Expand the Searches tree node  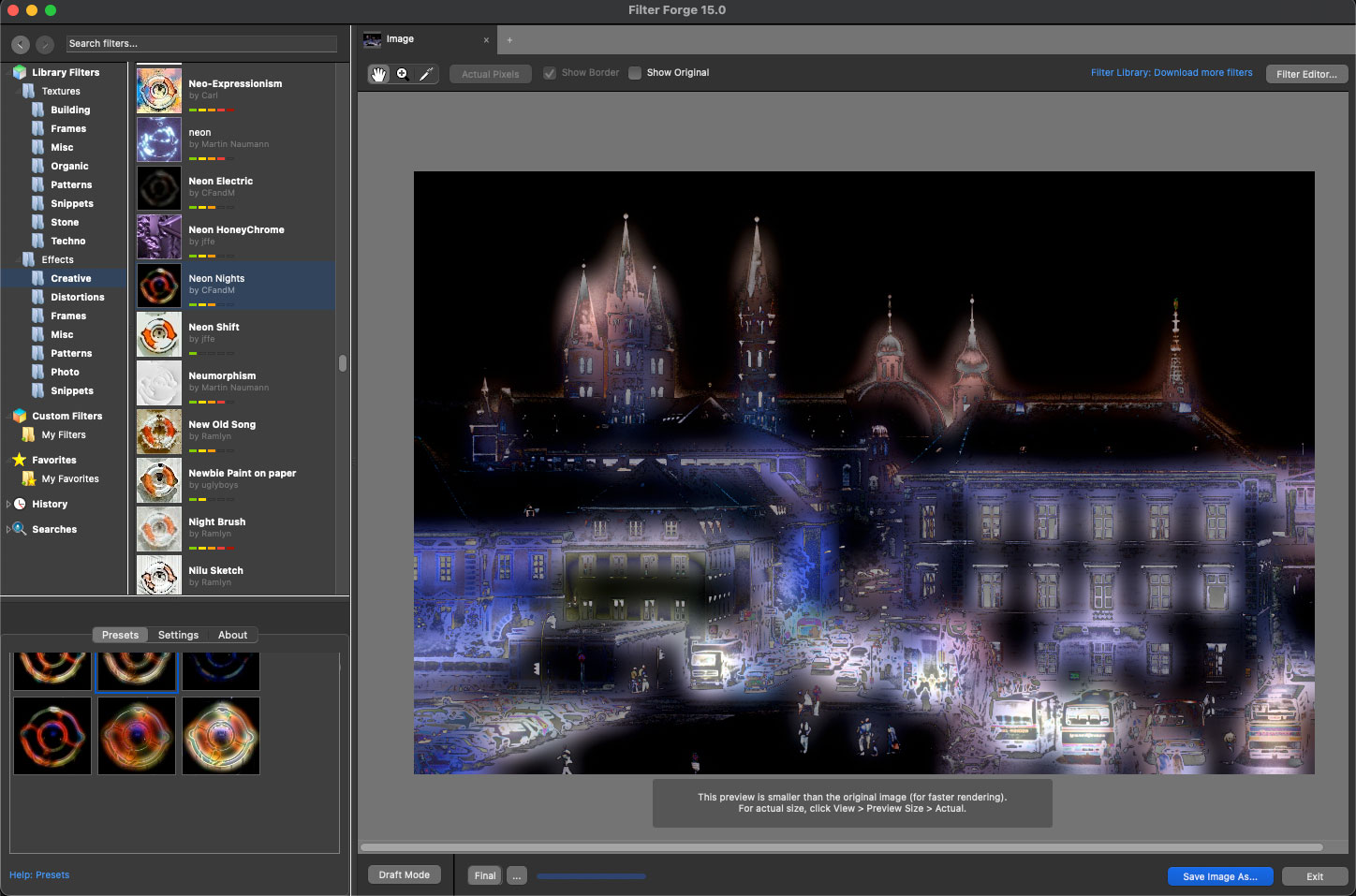9,529
